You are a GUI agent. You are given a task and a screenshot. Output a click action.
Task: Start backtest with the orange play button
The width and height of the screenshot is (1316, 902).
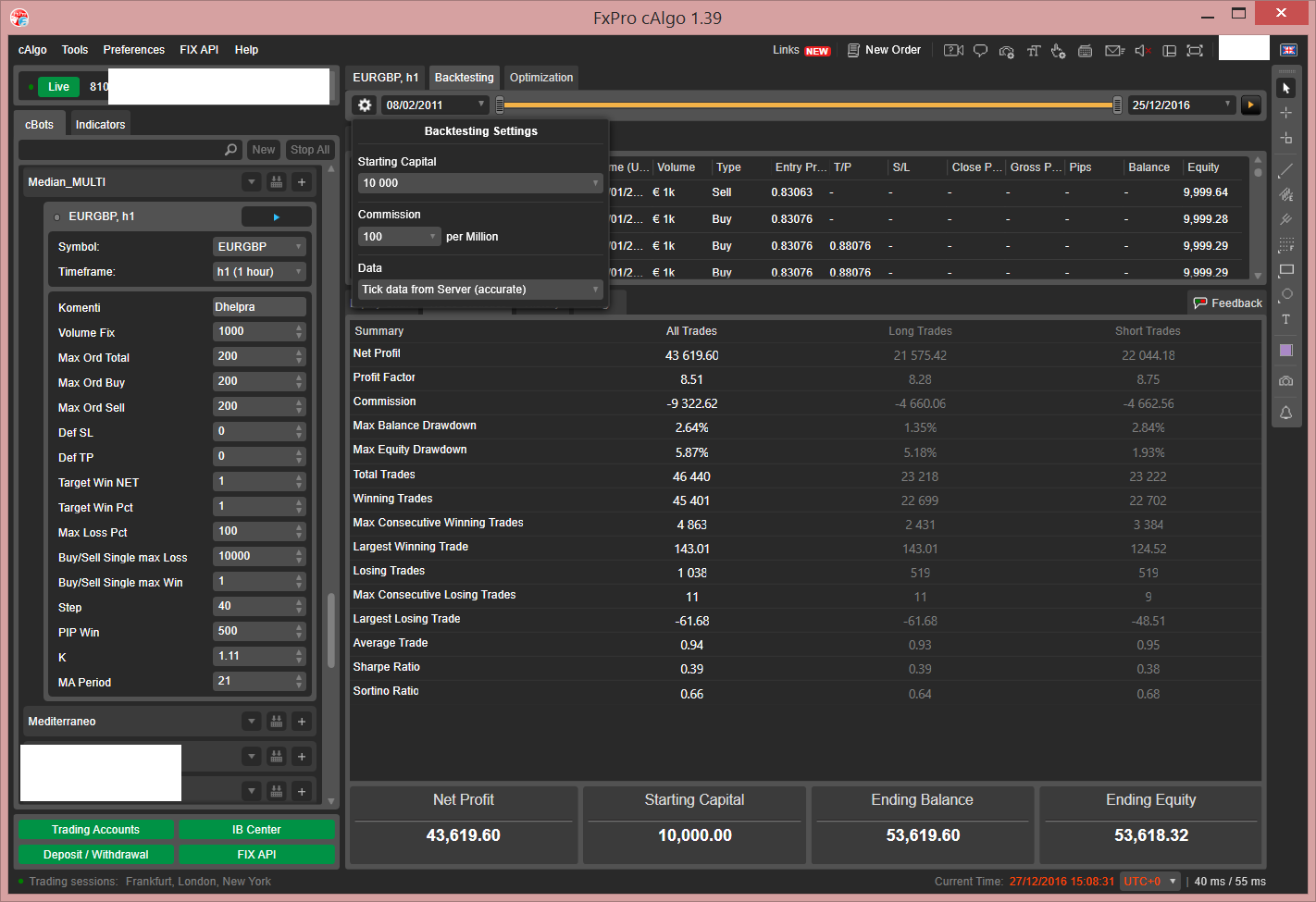pos(1251,105)
